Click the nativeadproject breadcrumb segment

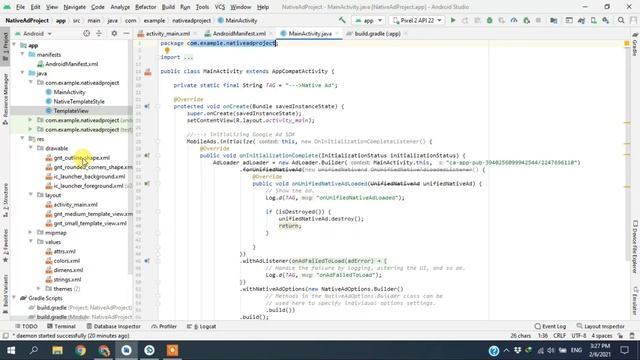click(x=191, y=20)
